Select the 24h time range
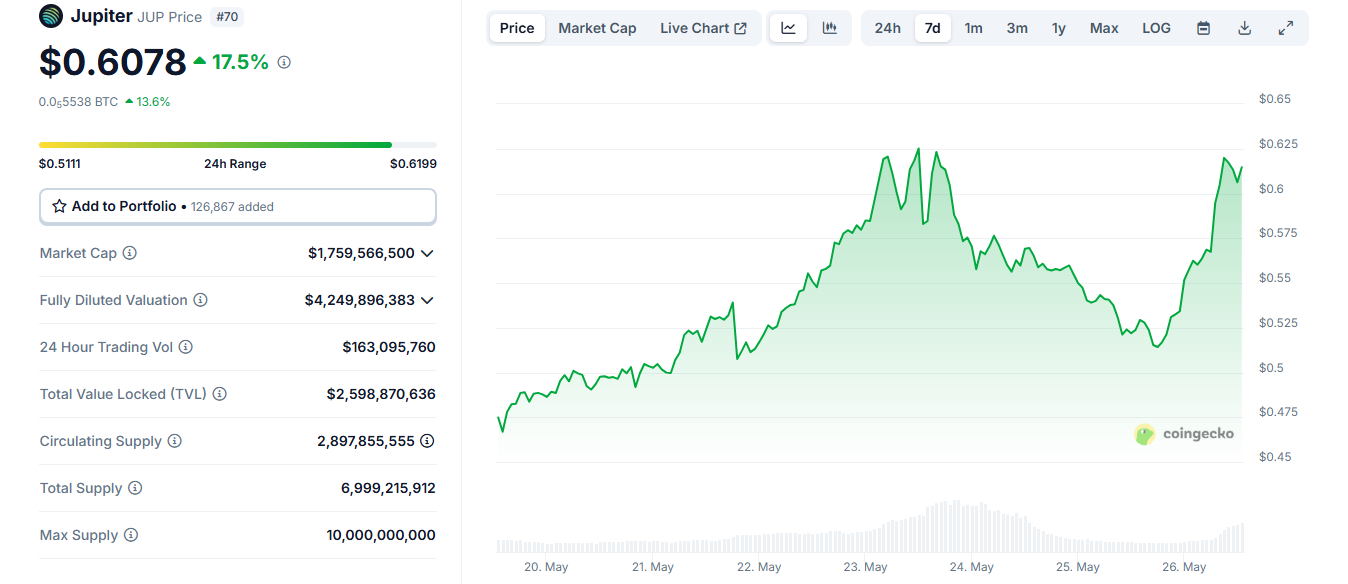Viewport: 1348px width, 584px height. coord(888,28)
